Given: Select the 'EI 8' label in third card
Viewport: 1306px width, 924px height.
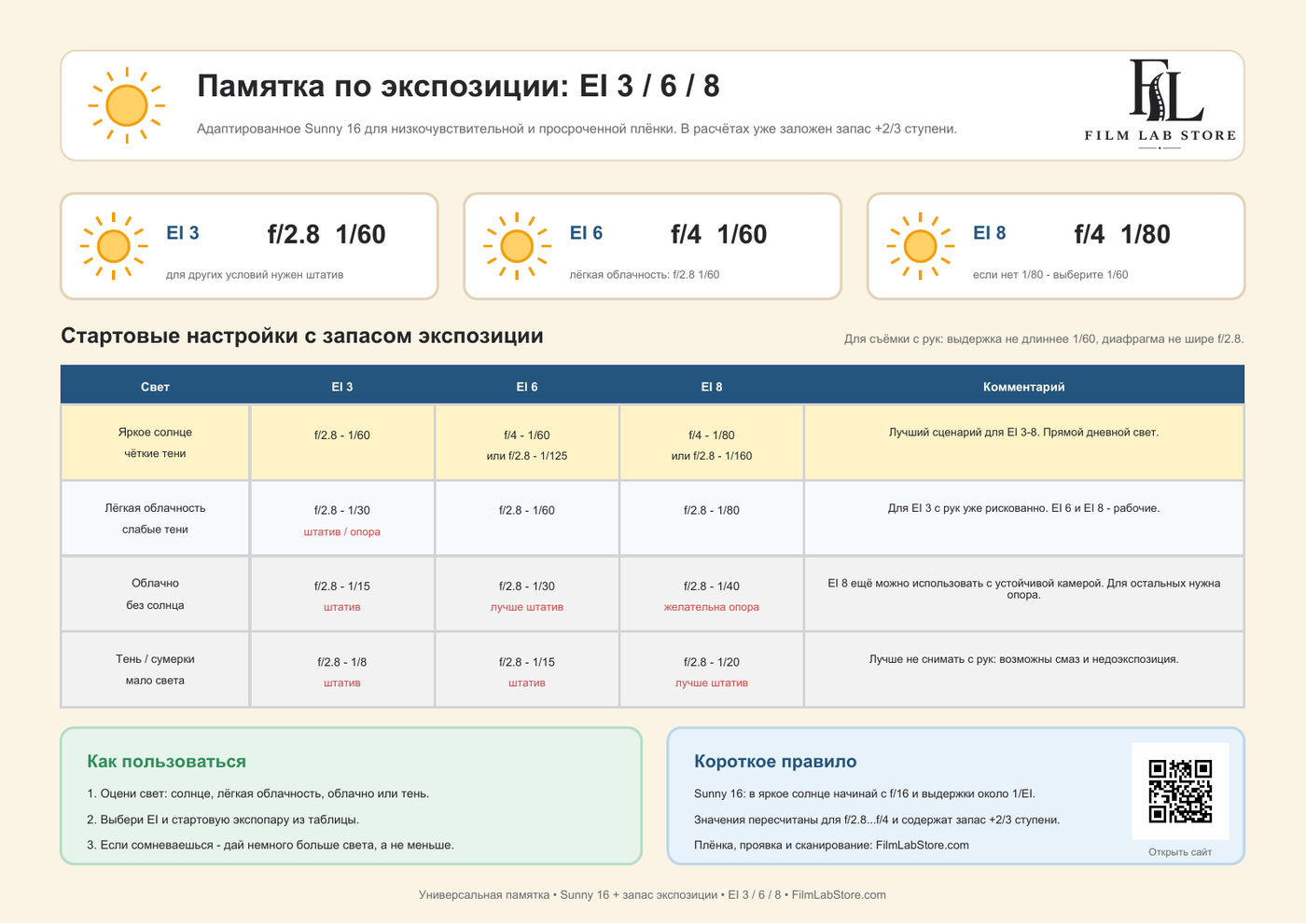Looking at the screenshot, I should click(989, 233).
